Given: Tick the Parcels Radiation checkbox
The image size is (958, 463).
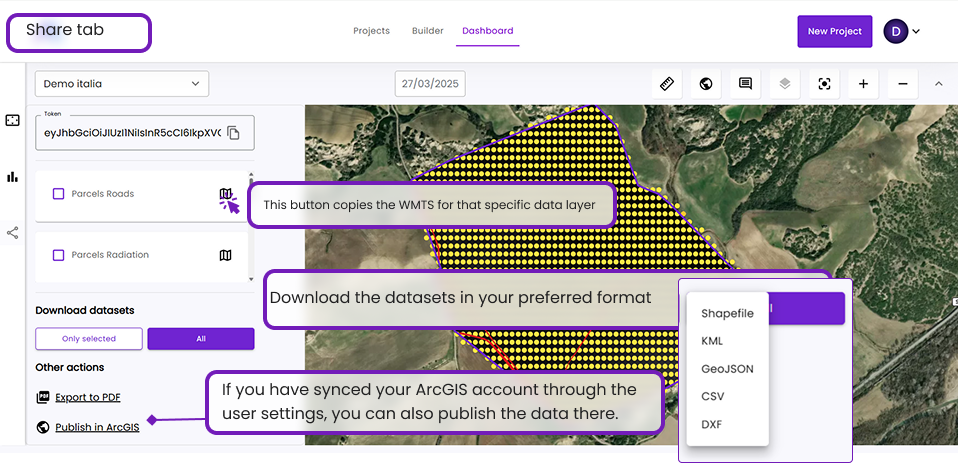Looking at the screenshot, I should coord(59,255).
